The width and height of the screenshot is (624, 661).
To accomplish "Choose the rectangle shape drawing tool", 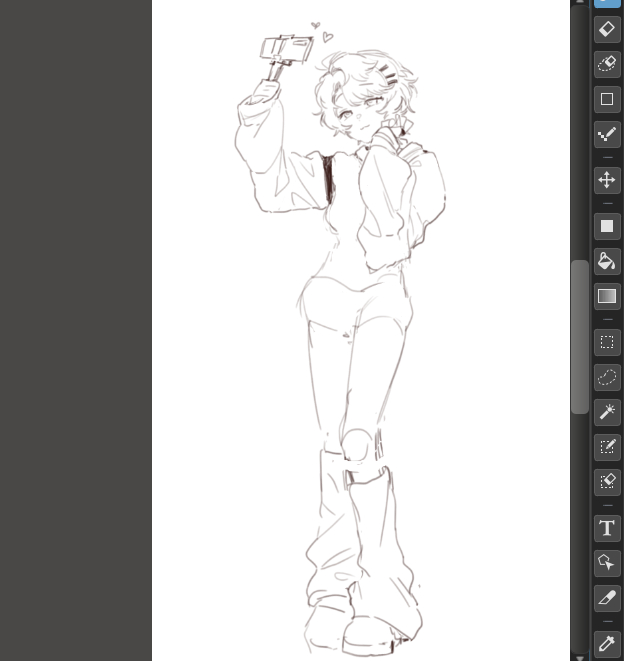I will [606, 99].
